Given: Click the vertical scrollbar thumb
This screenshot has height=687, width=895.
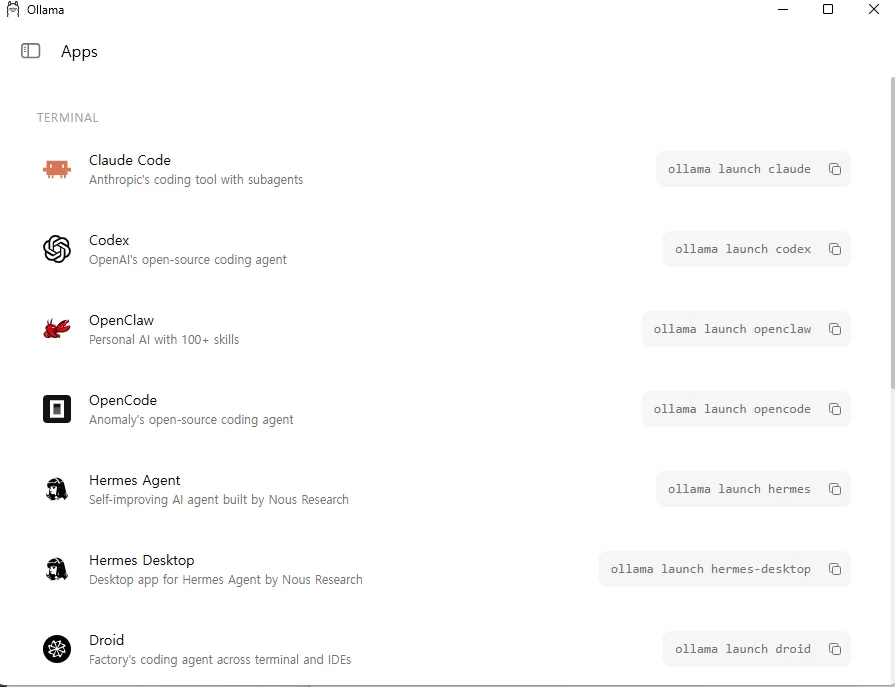Looking at the screenshot, I should coord(892,233).
